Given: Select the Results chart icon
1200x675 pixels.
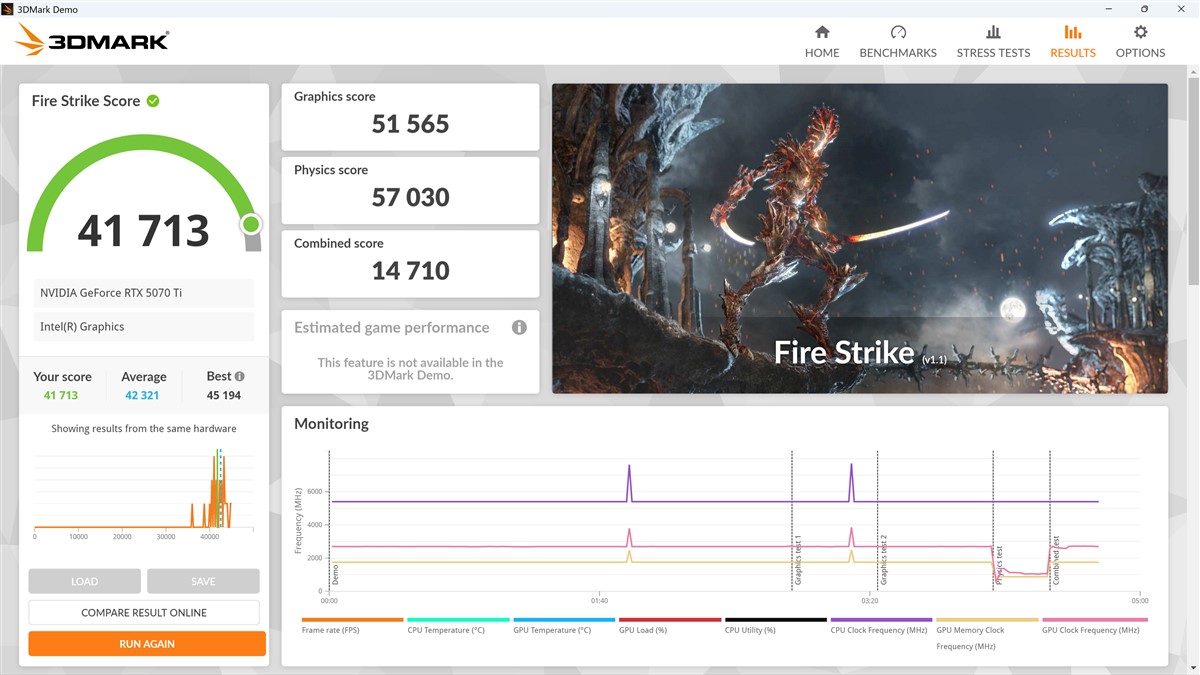Looking at the screenshot, I should point(1072,33).
